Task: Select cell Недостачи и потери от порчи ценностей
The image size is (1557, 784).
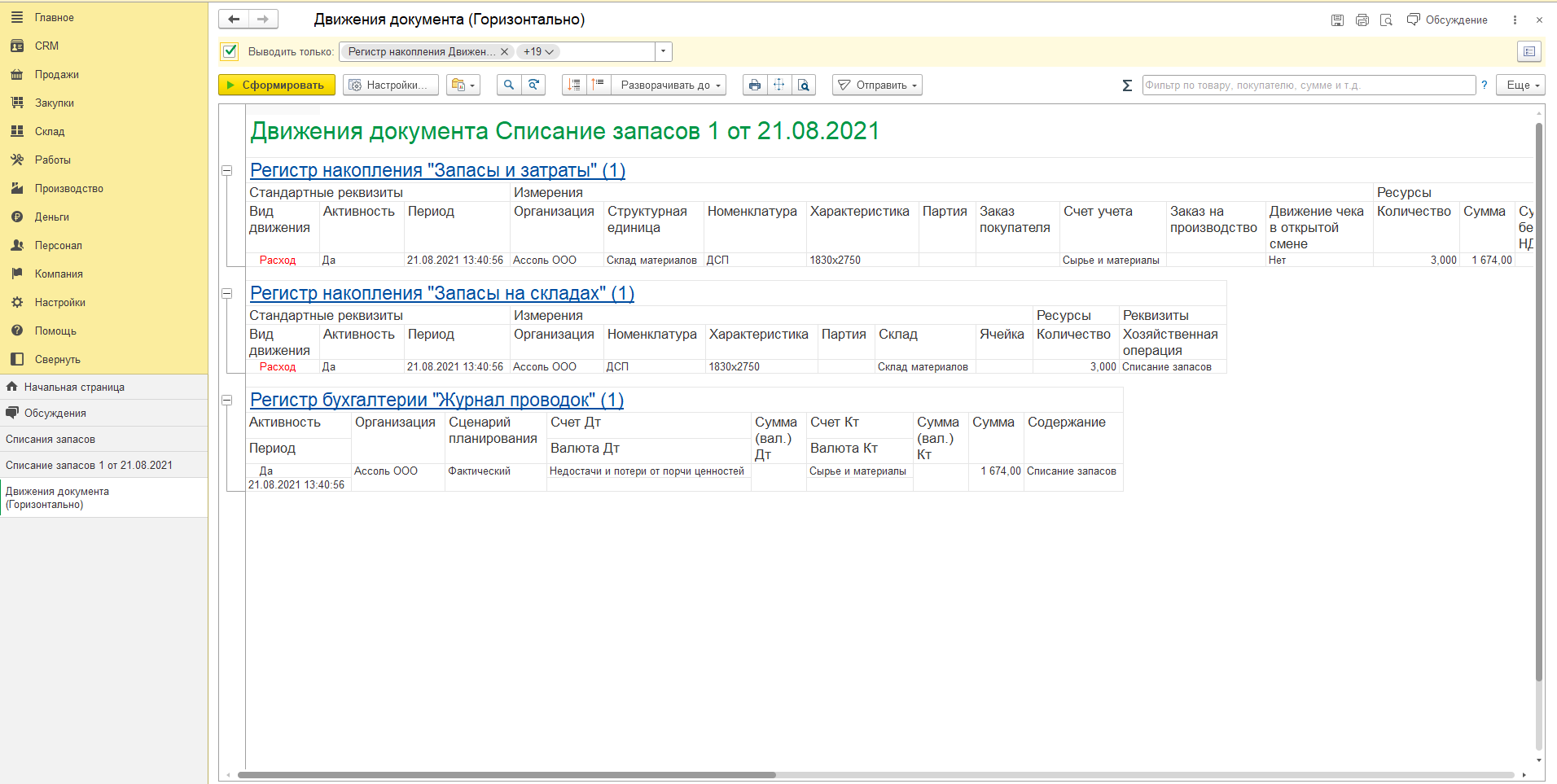Action: click(x=647, y=471)
